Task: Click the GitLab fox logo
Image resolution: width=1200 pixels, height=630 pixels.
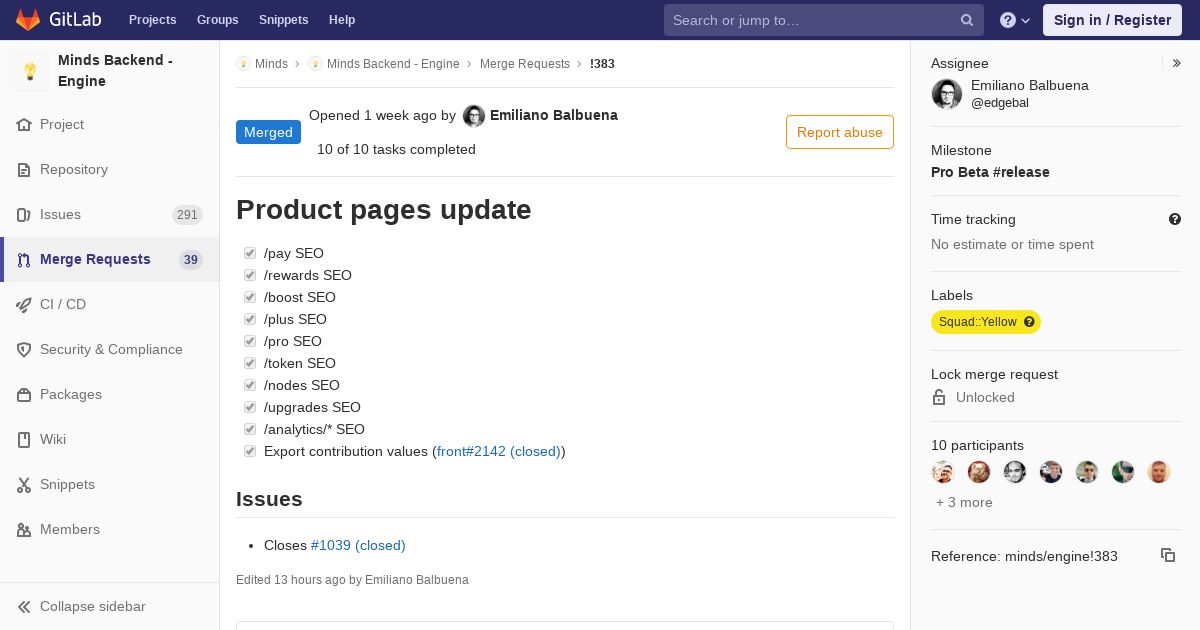Action: click(28, 19)
